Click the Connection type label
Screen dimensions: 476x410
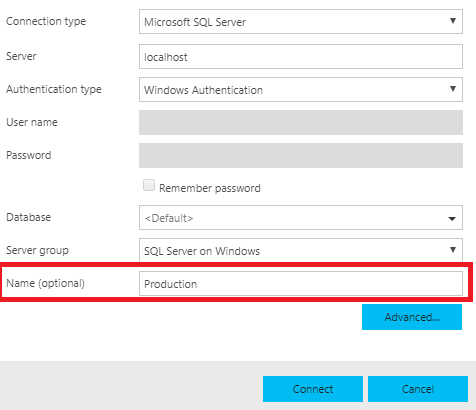(x=46, y=21)
